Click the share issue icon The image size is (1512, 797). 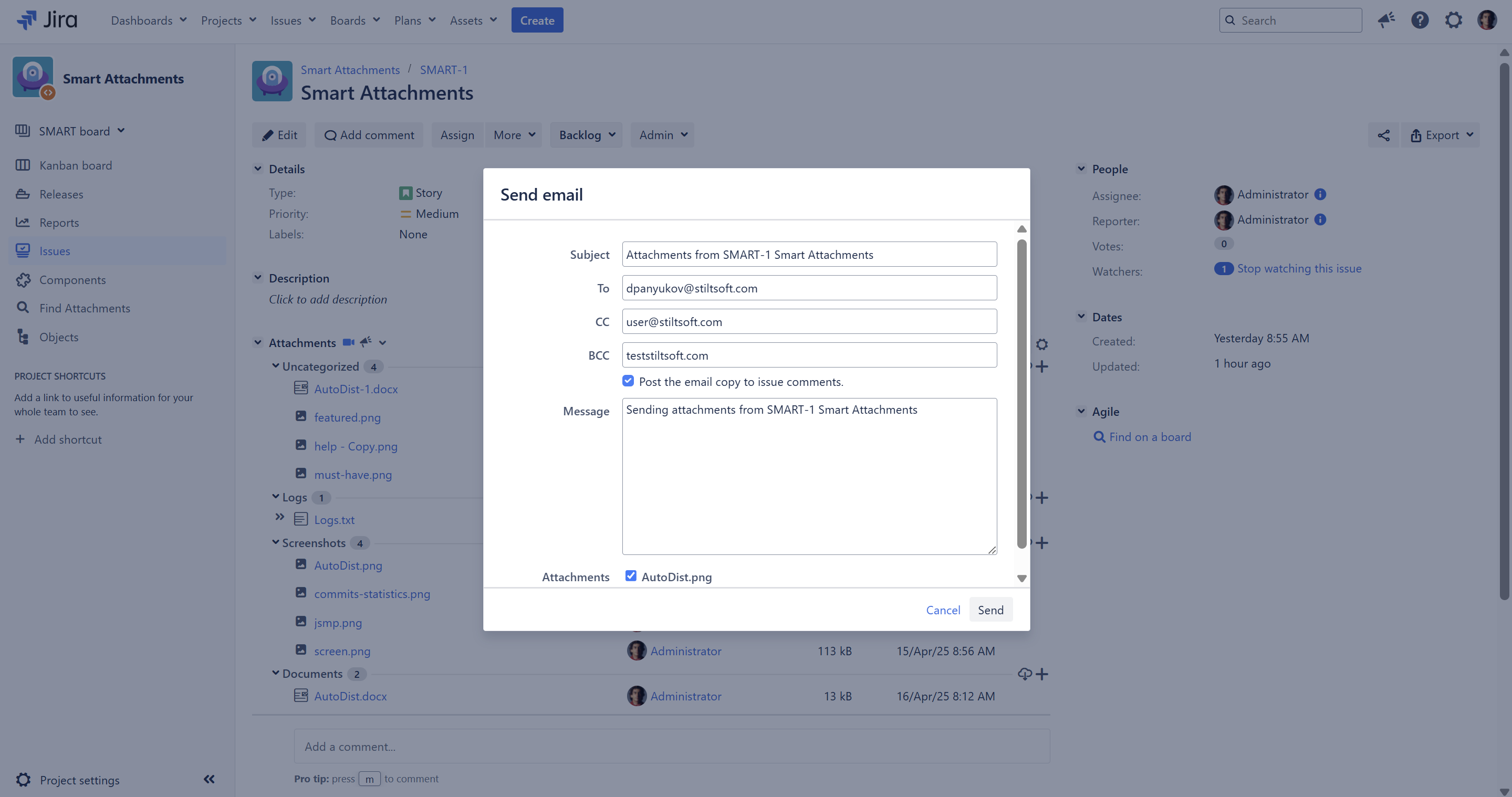pos(1383,135)
